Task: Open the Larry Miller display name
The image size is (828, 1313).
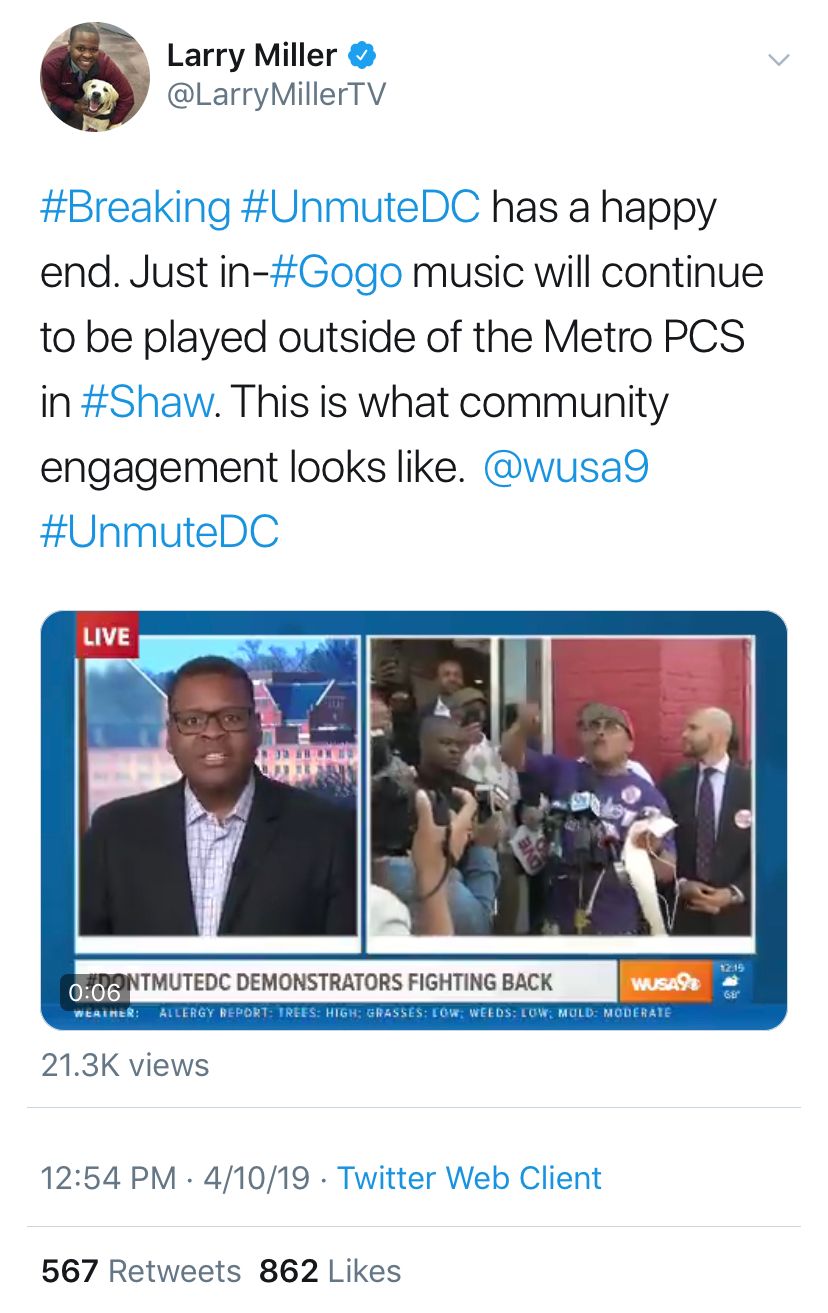Action: (251, 56)
